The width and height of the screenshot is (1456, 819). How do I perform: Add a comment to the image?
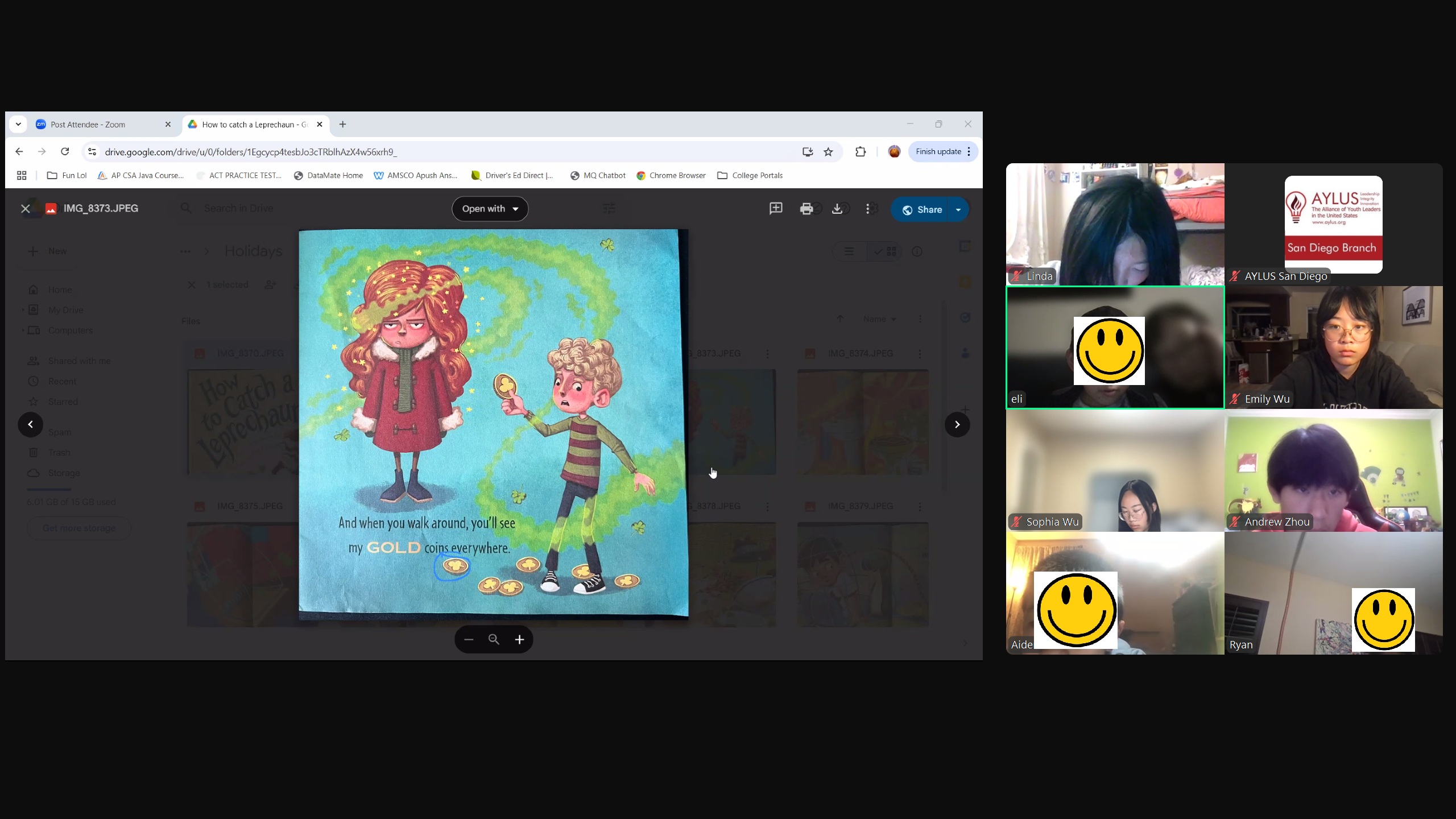[776, 209]
